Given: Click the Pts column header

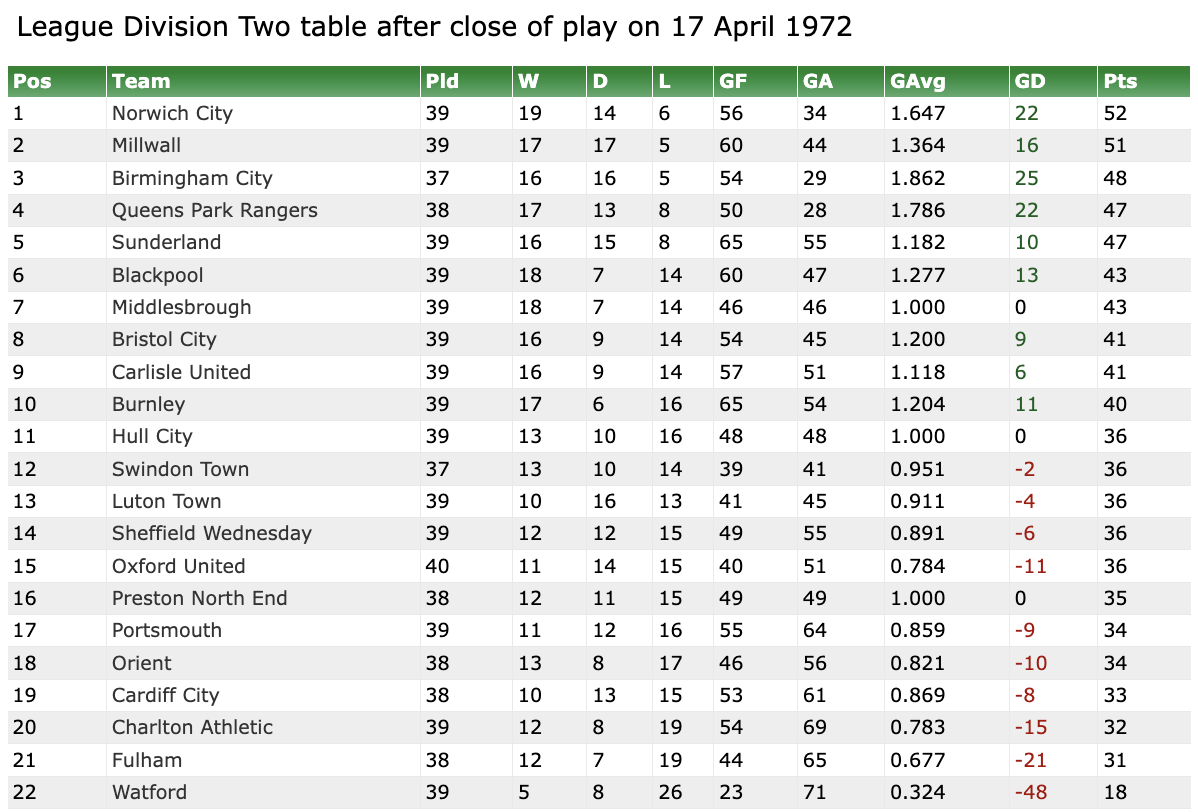Looking at the screenshot, I should pyautogui.click(x=1119, y=82).
